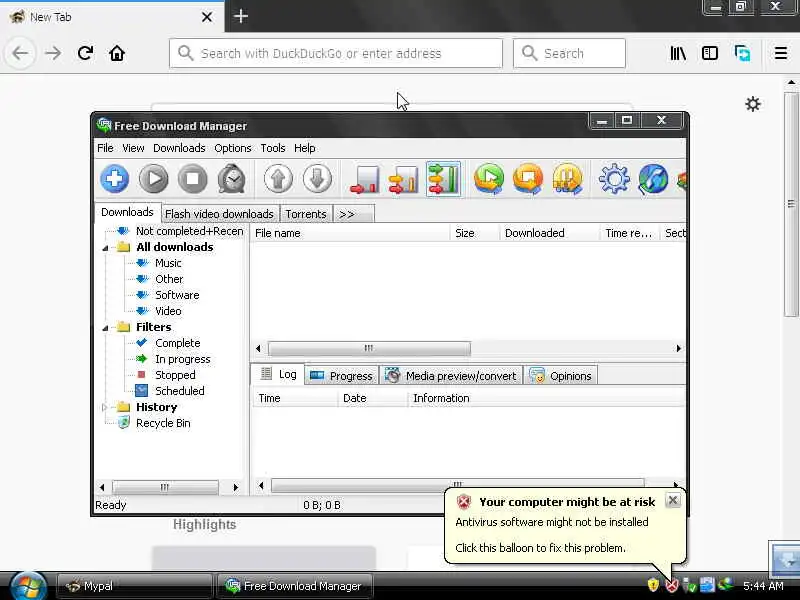Select the Complete filter
This screenshot has width=800, height=600.
(178, 343)
